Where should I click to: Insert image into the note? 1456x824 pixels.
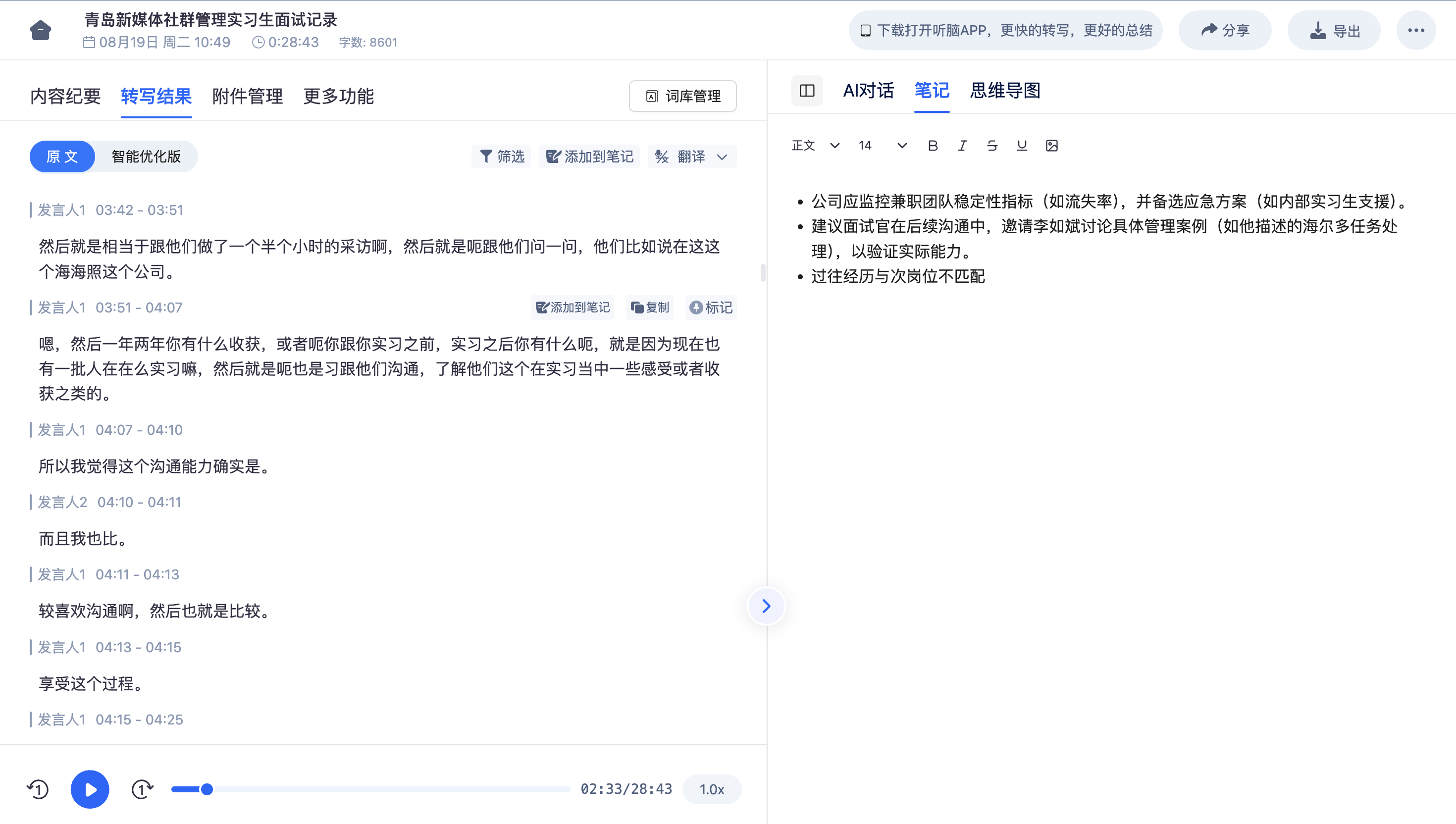pyautogui.click(x=1051, y=146)
